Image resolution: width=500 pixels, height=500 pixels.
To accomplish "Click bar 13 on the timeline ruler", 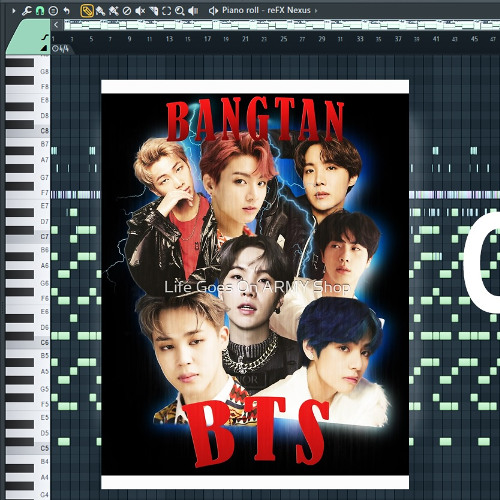I will coord(169,39).
